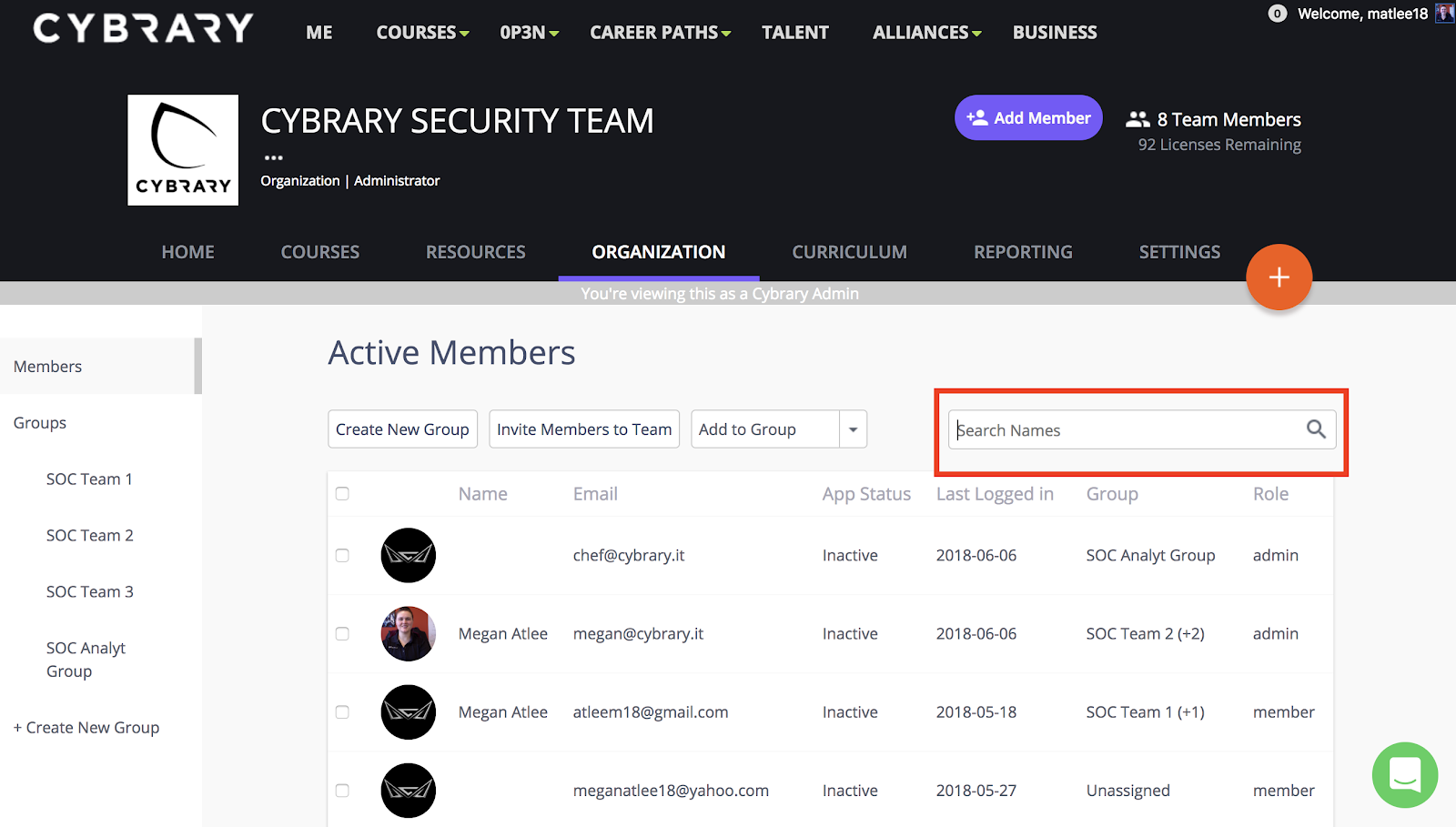The image size is (1456, 827).
Task: Switch to the Resources tab
Action: tap(476, 252)
